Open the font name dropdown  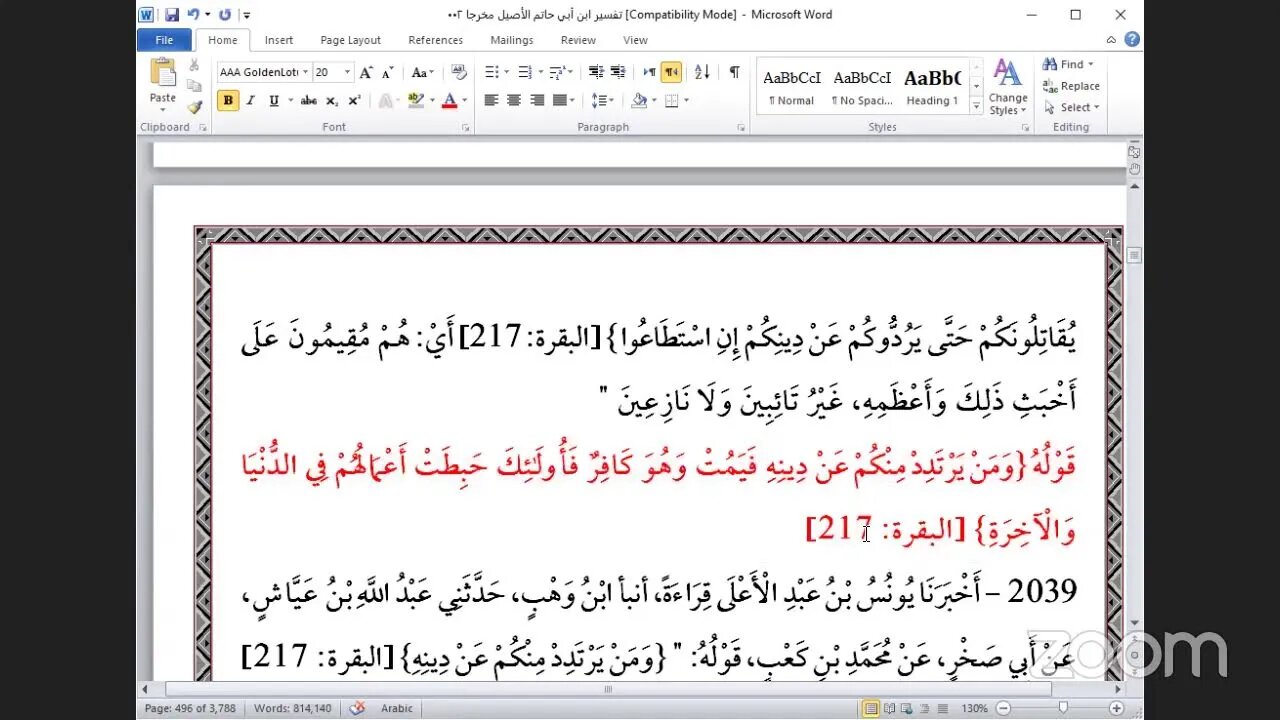coord(305,72)
